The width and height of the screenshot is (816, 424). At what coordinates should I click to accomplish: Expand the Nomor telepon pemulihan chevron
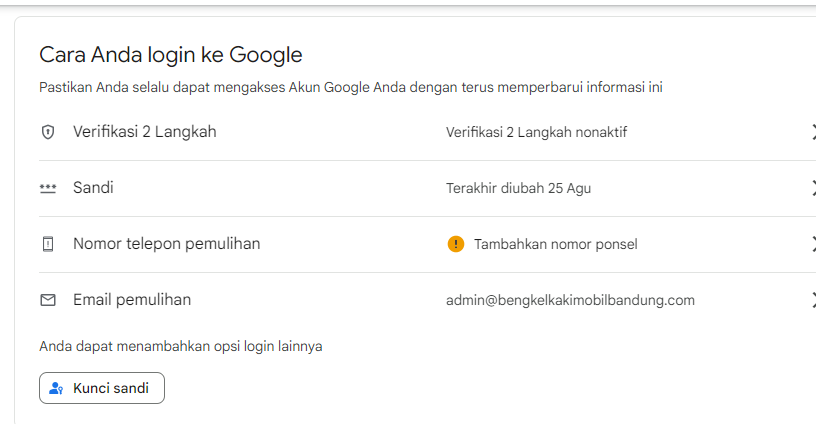click(813, 244)
